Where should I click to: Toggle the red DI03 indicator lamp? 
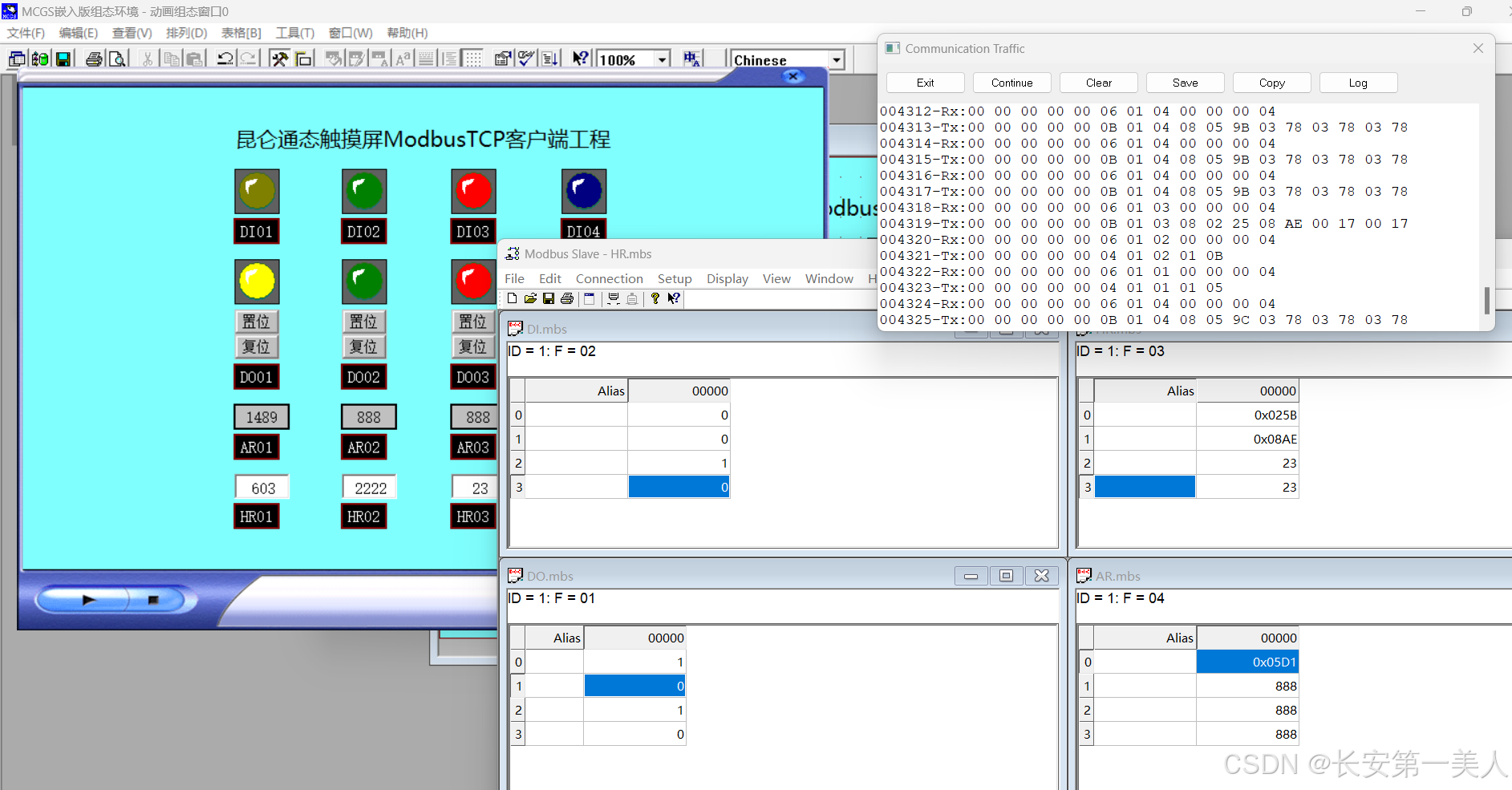pos(473,192)
